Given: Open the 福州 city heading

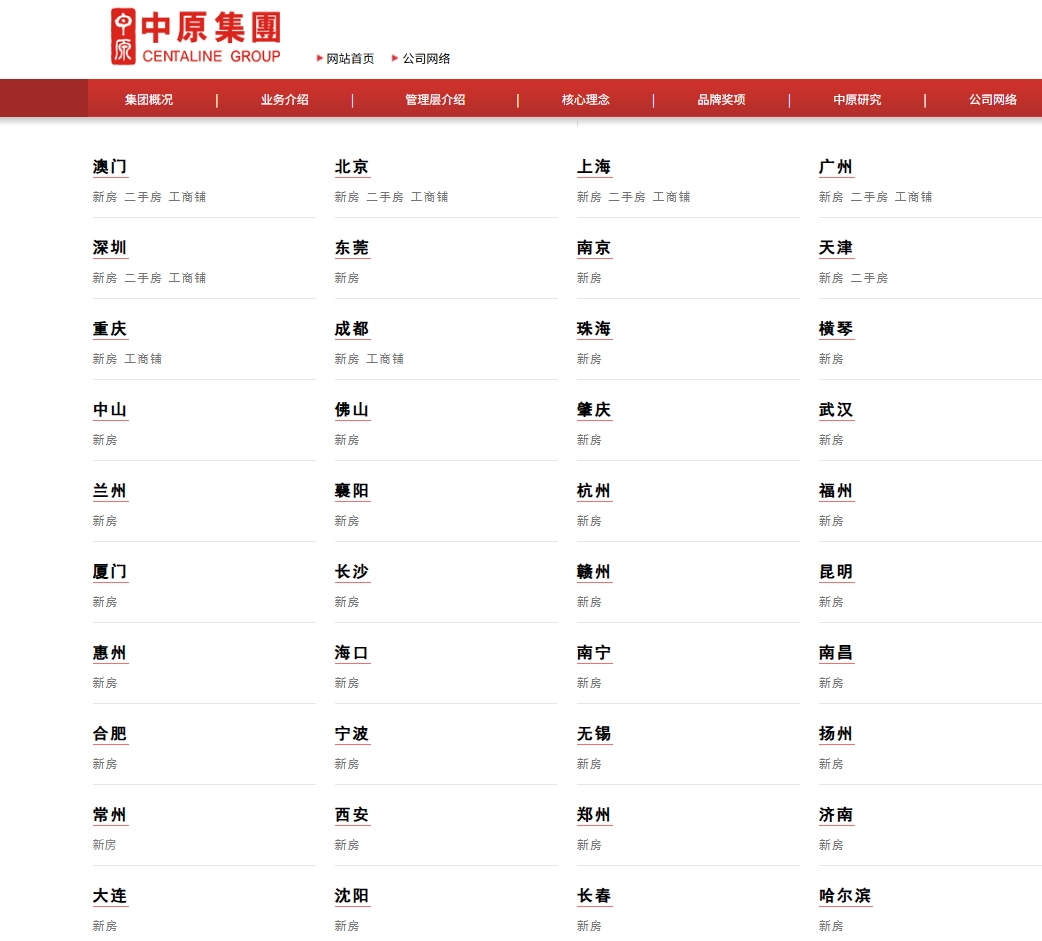Looking at the screenshot, I should pos(835,491).
